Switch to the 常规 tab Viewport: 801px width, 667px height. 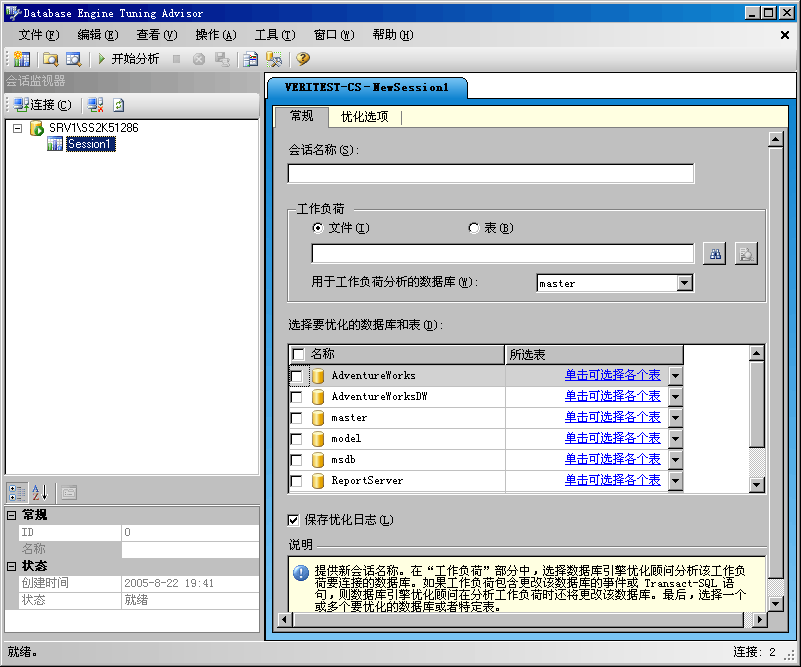(302, 116)
